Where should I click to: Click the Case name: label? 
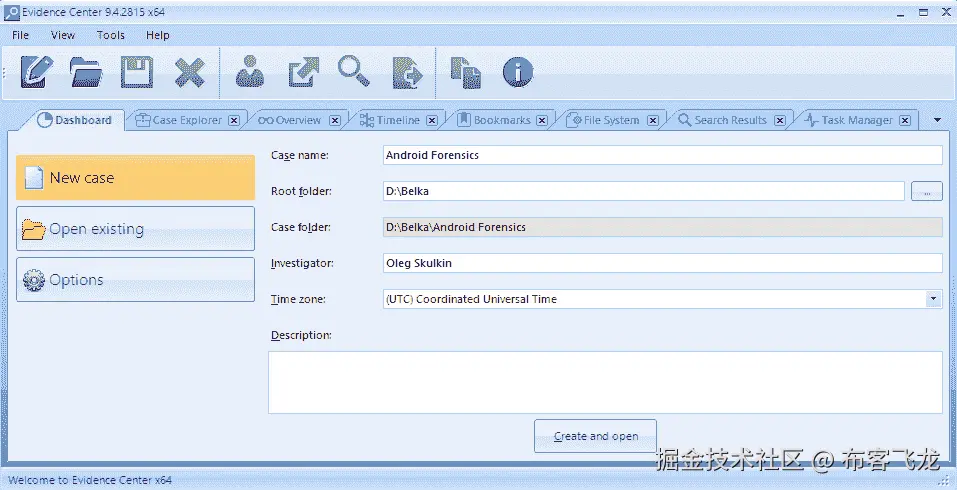pos(300,155)
